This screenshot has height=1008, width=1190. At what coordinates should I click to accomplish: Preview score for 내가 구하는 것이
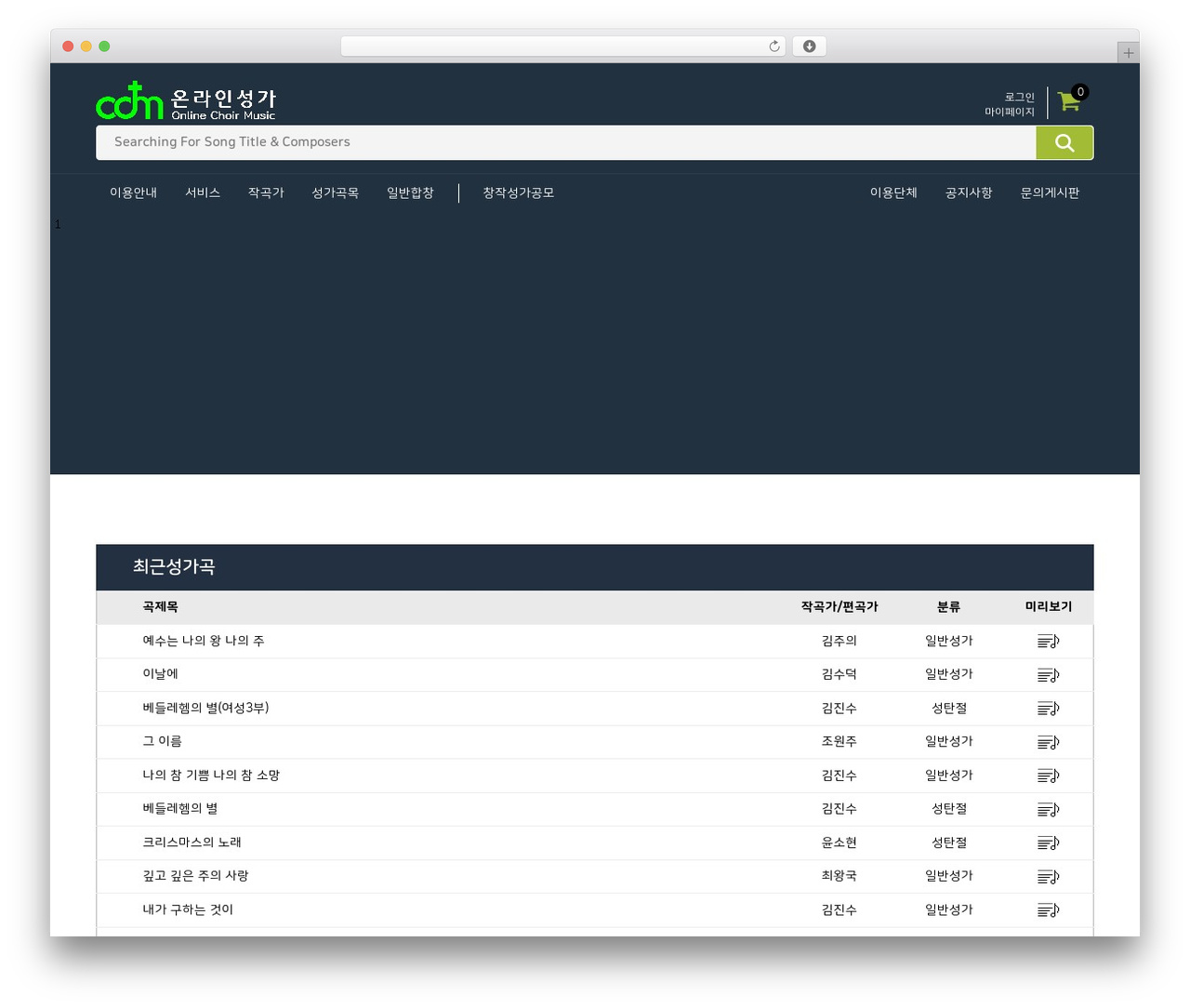point(1048,909)
